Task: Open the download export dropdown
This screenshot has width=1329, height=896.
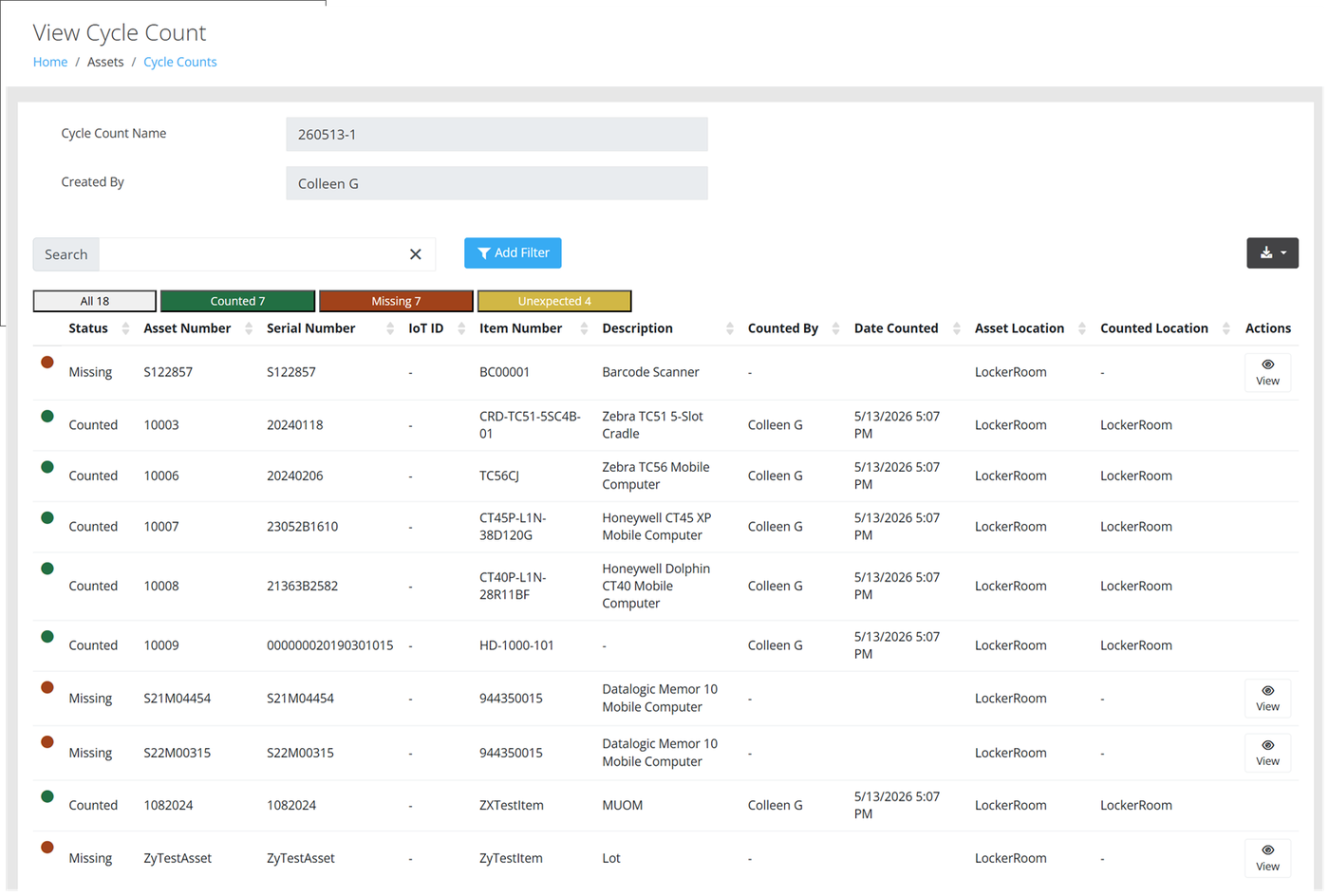Action: pyautogui.click(x=1272, y=253)
